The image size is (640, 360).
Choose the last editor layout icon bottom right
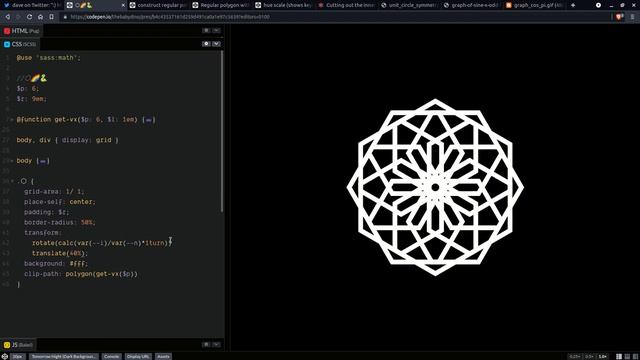(x=635, y=356)
